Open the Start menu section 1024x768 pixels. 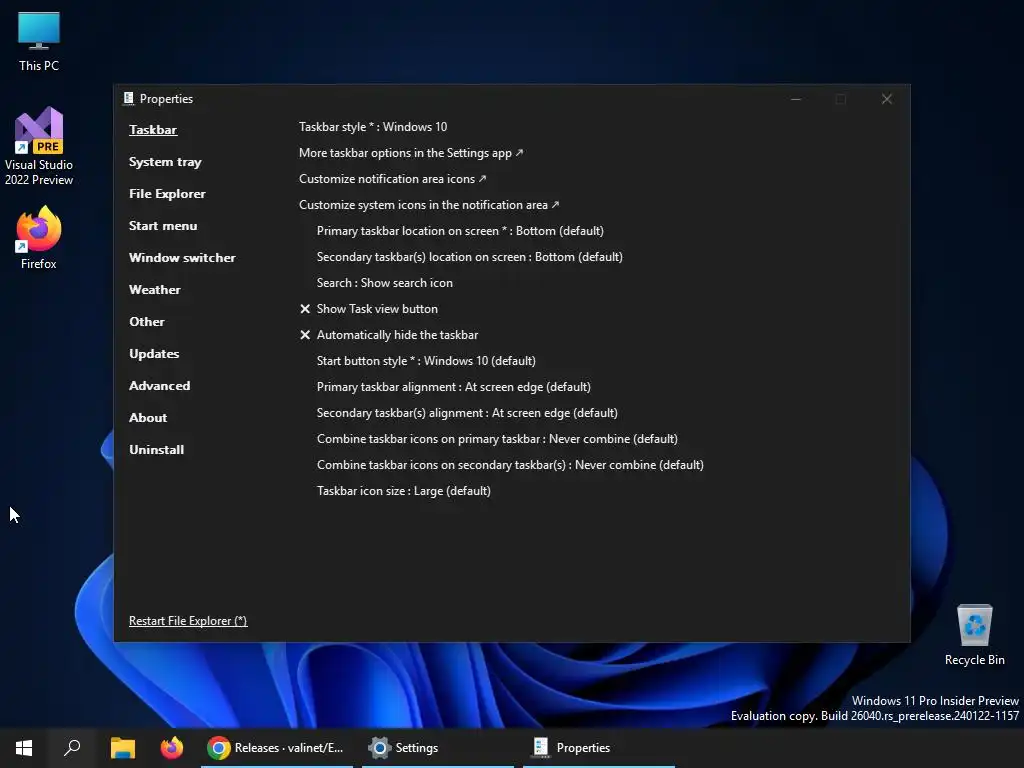click(x=163, y=226)
